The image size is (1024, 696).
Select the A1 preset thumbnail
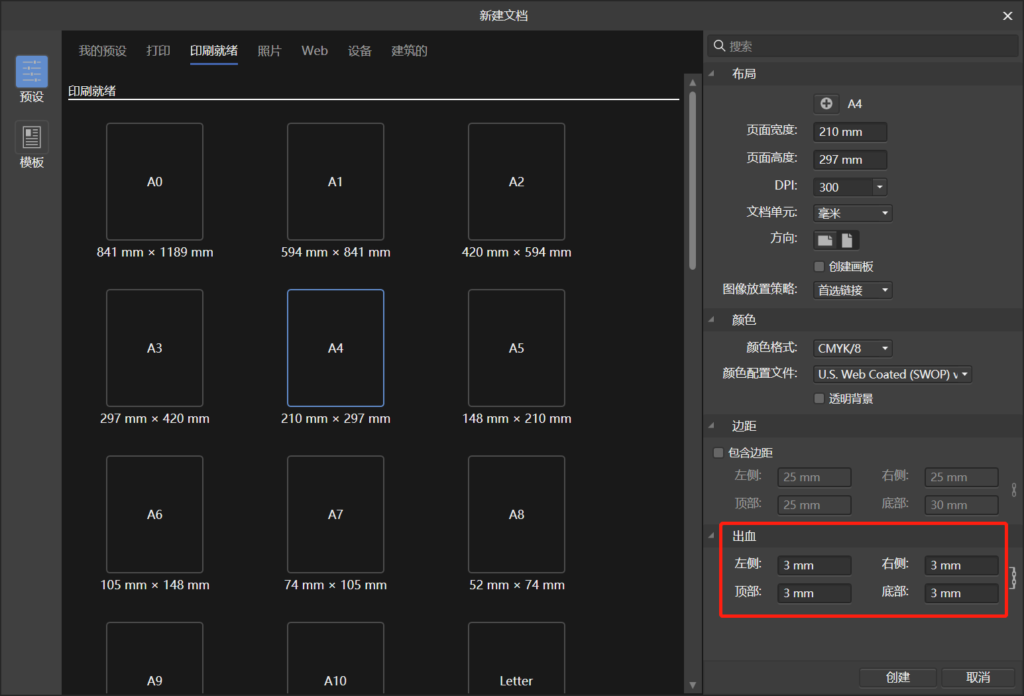pos(336,182)
